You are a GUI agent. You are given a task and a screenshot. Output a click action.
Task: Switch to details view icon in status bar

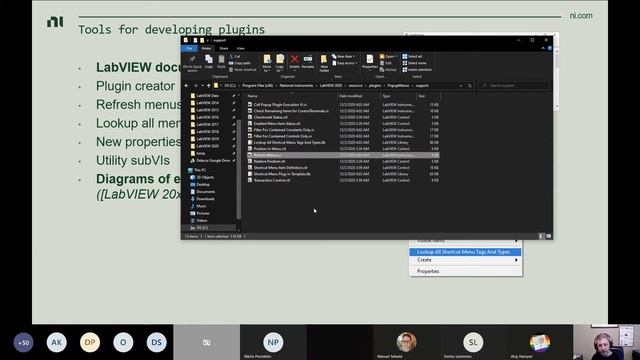click(x=541, y=236)
